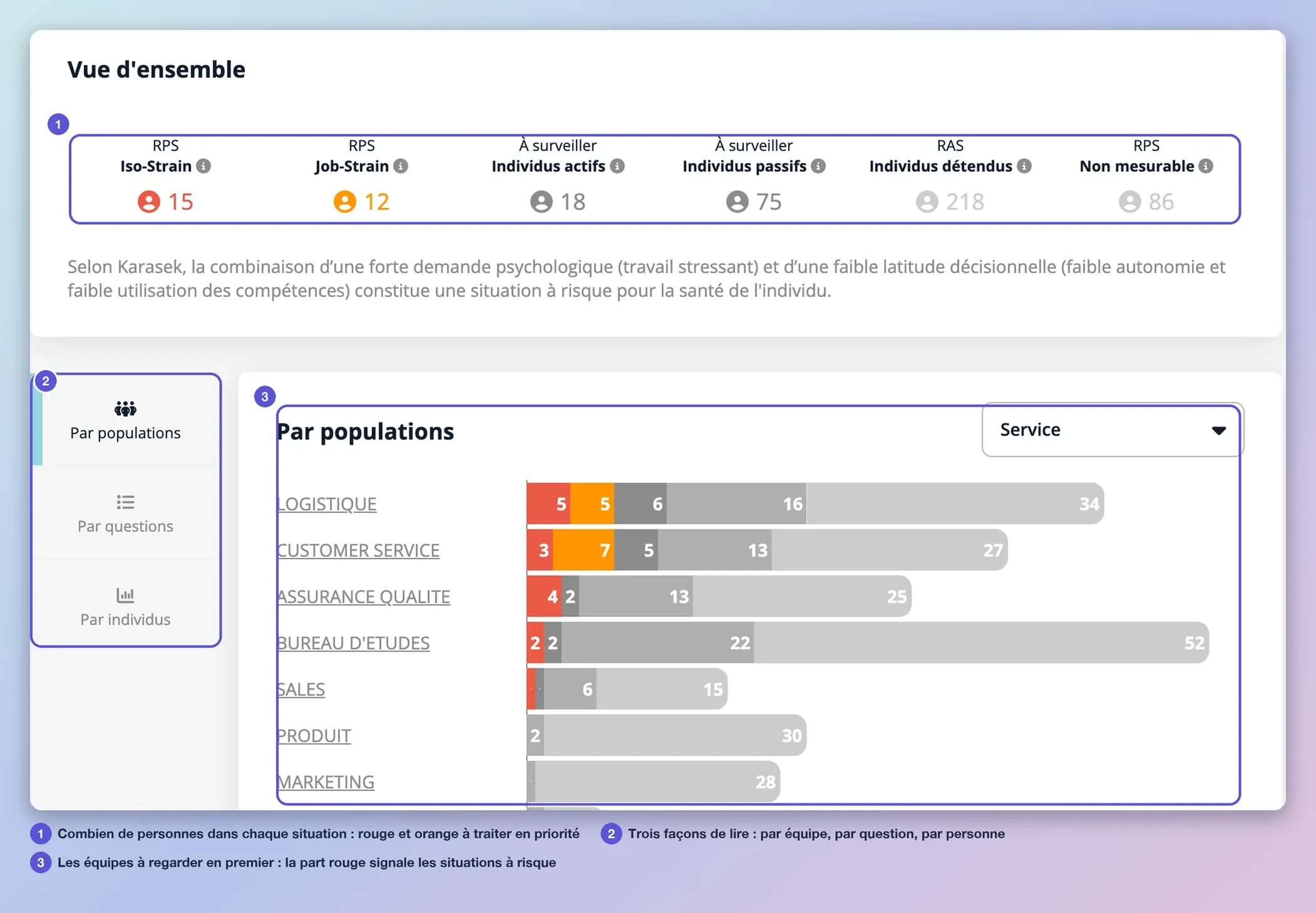This screenshot has height=913, width=1316.
Task: Click the orange segment 7 in CUSTOMER SERVICE bar
Action: (583, 550)
